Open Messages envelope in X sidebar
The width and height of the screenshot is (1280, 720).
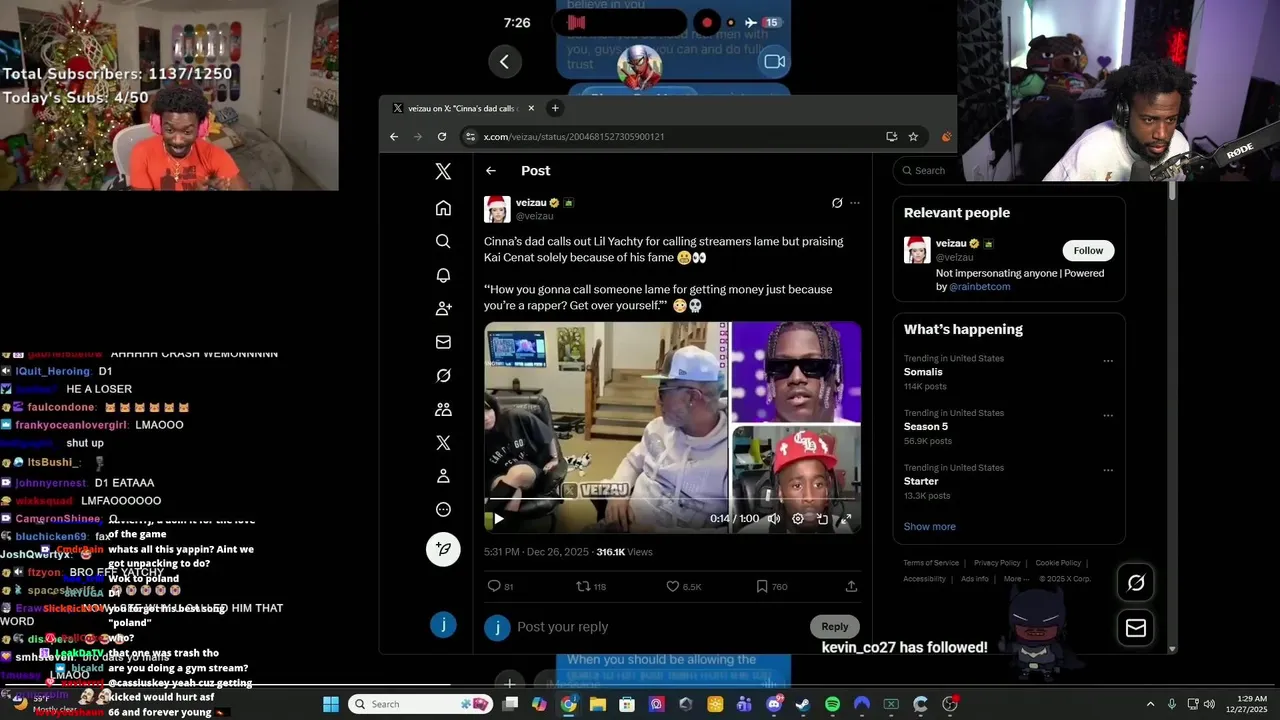[x=443, y=342]
